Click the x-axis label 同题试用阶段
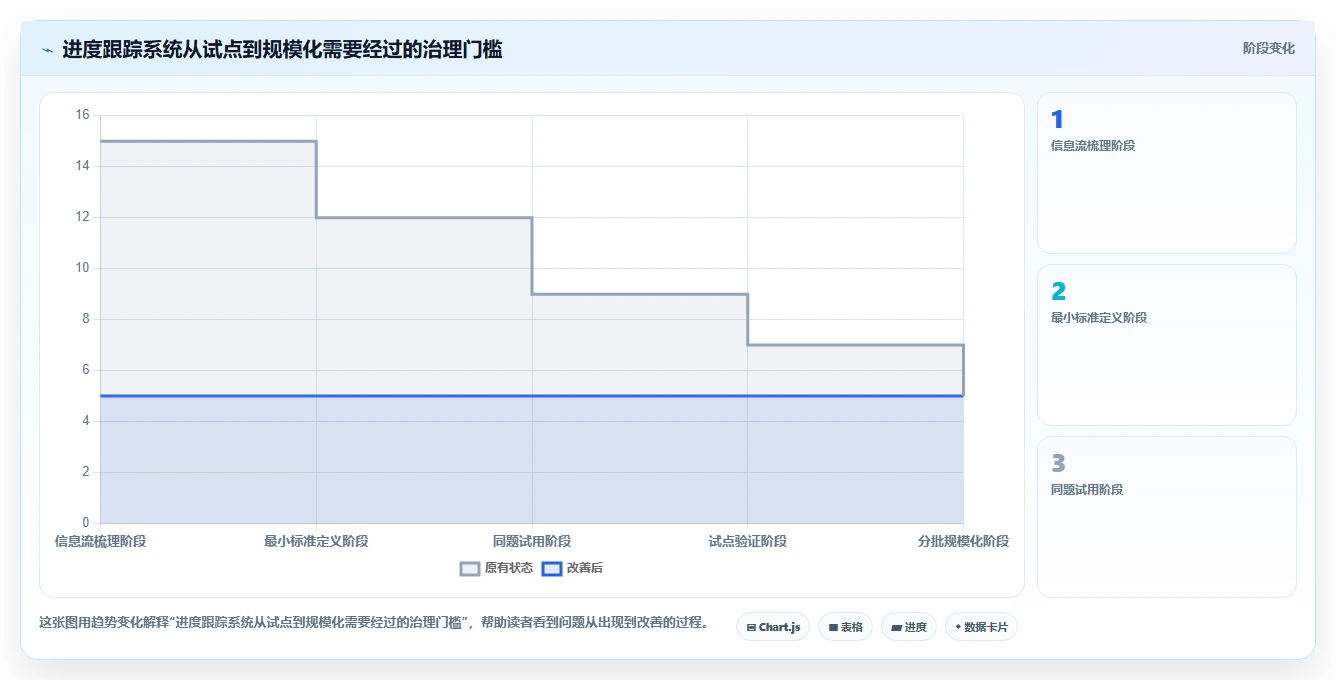1336x680 pixels. pos(532,541)
